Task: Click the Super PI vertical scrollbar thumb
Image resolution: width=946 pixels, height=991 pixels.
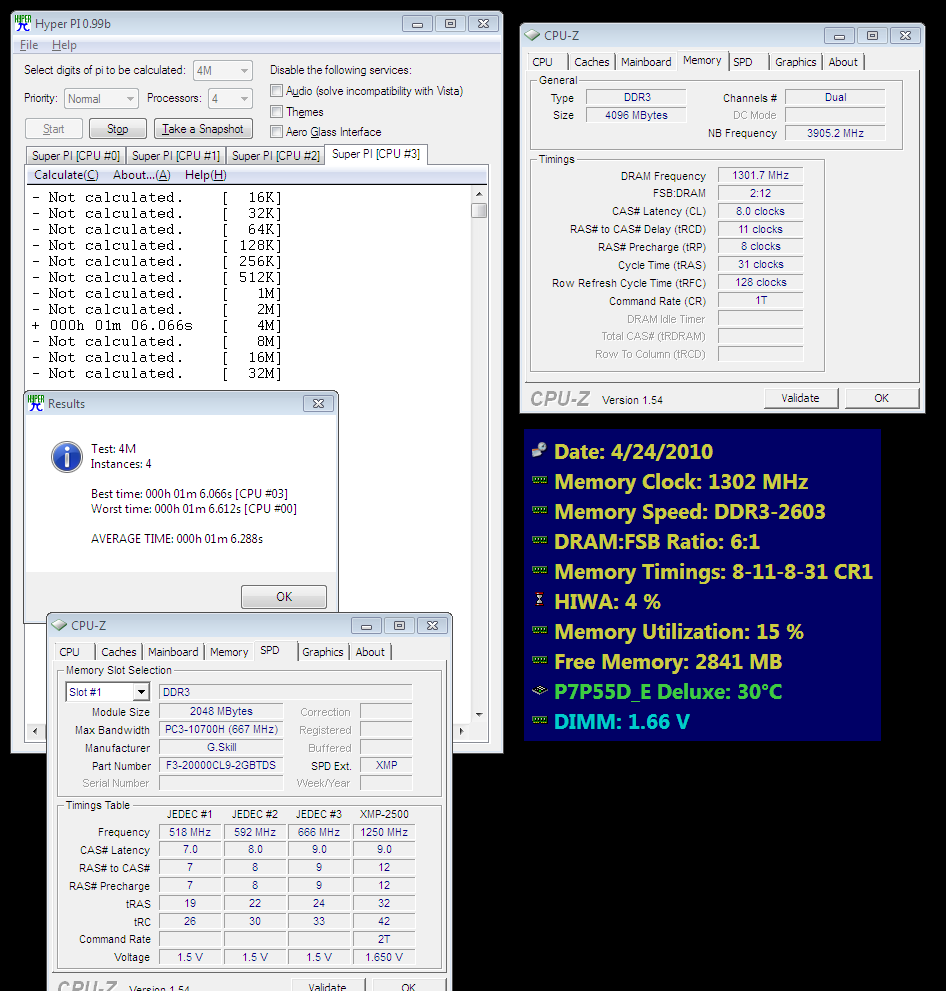Action: click(x=479, y=210)
